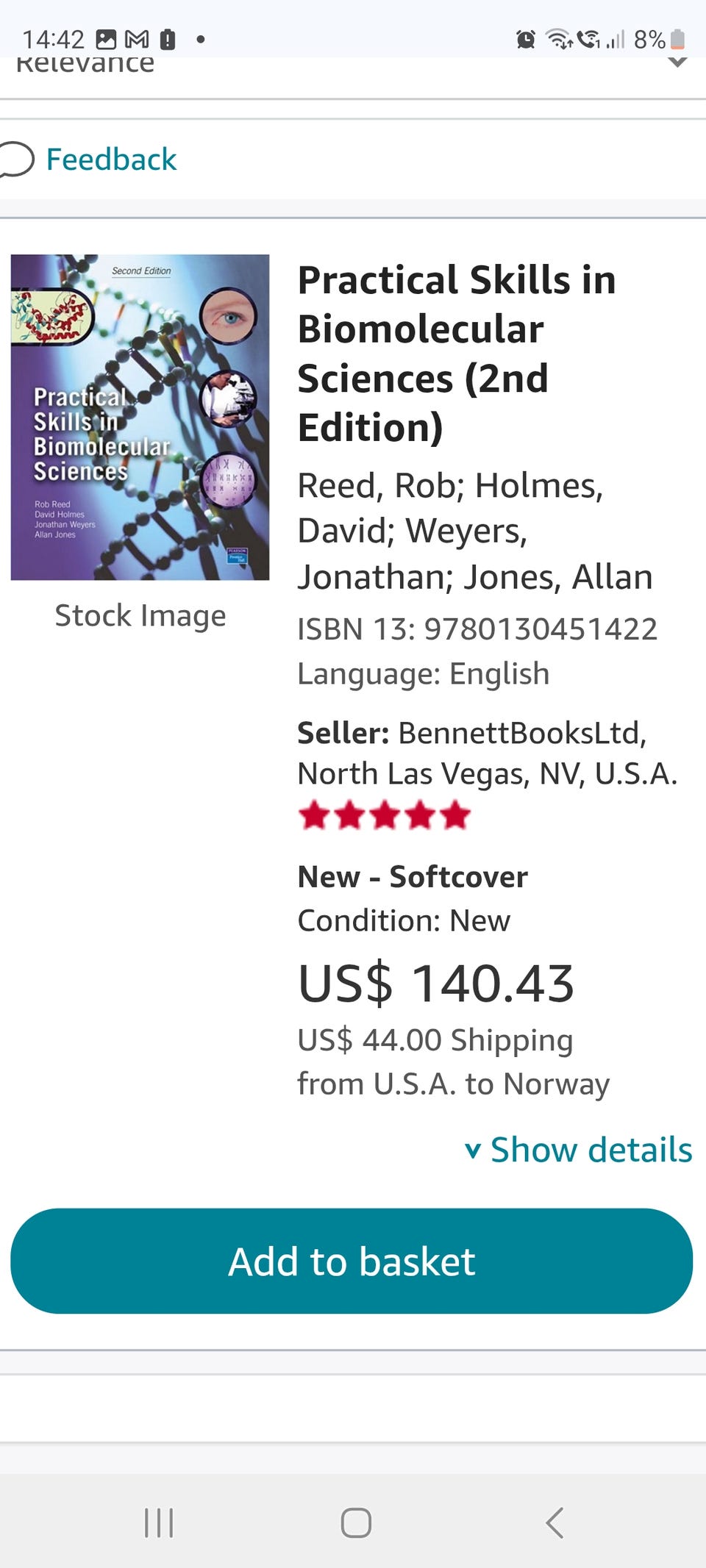The height and width of the screenshot is (1568, 706).
Task: Open the book cover thumbnail image
Action: point(140,417)
